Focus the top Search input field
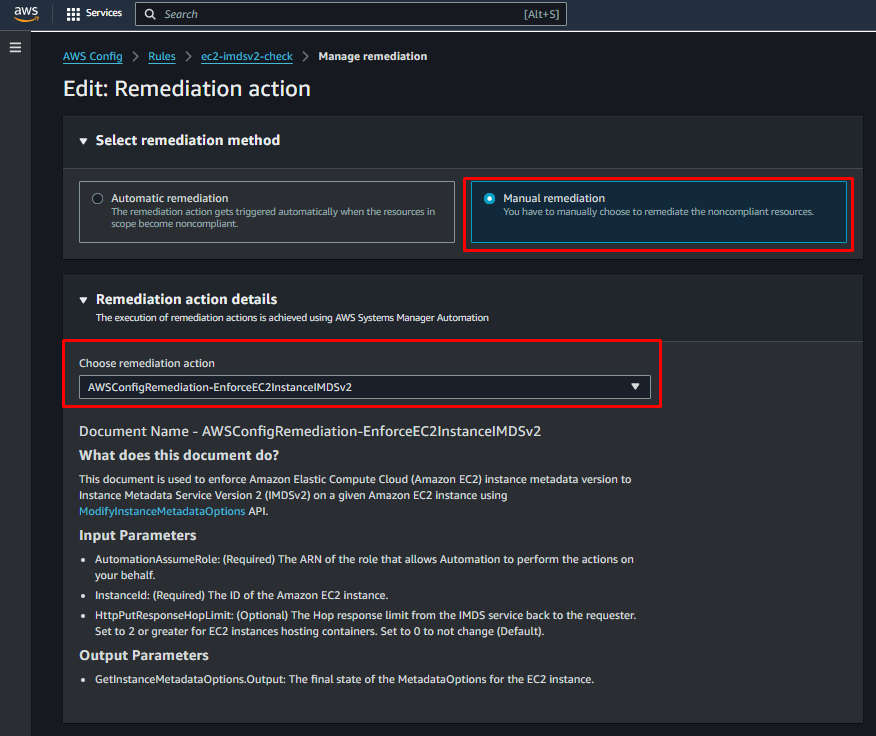Viewport: 876px width, 736px height. 351,14
